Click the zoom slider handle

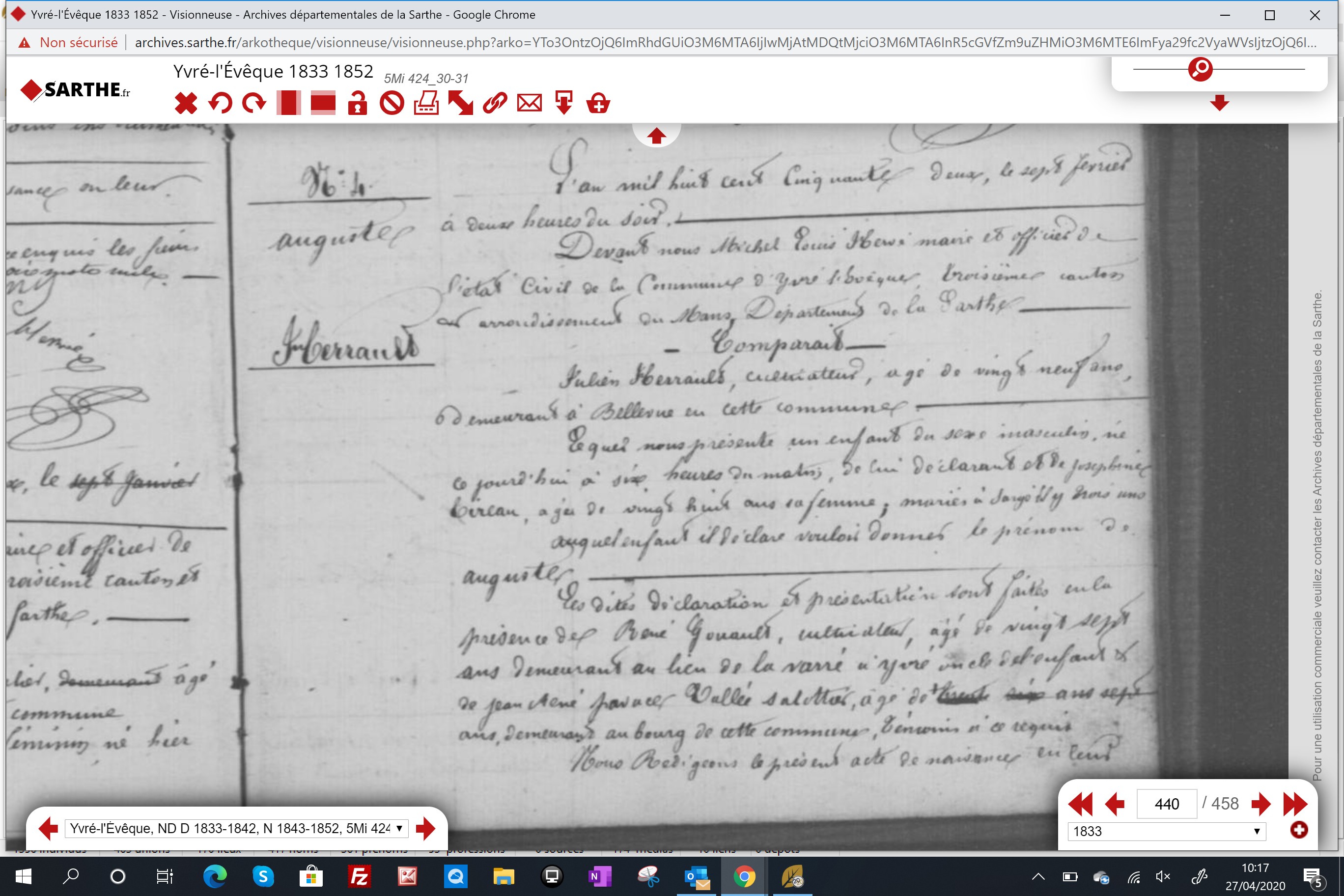(1200, 69)
